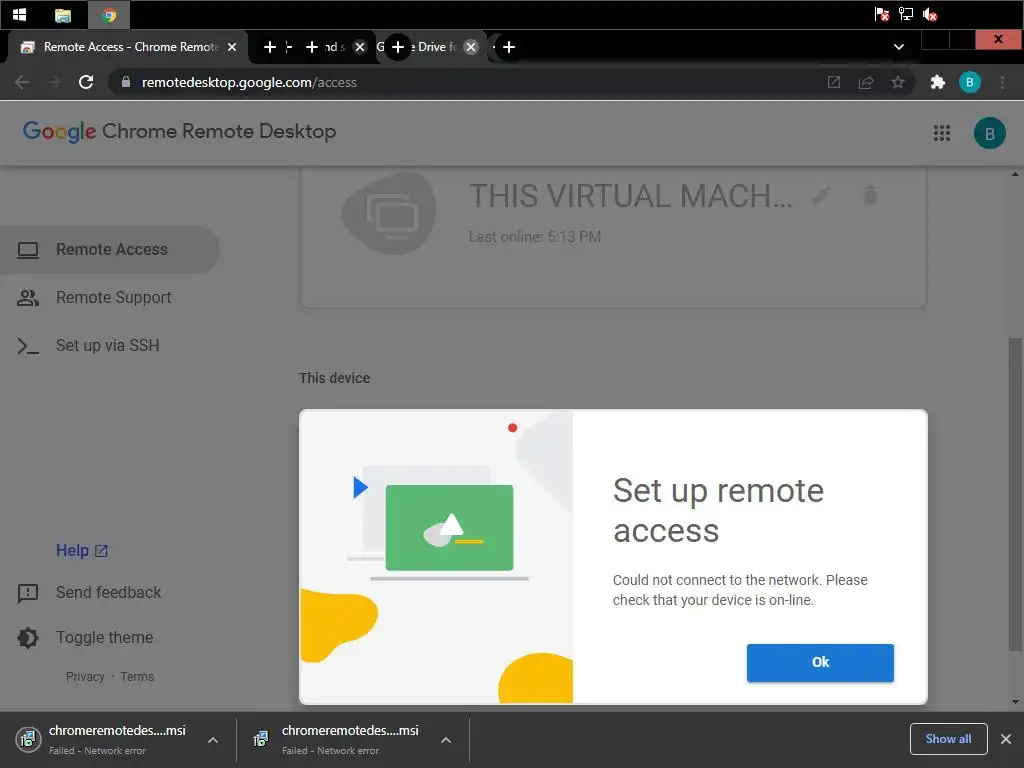Click the "Last online: 5:13 PM" text
This screenshot has height=768, width=1024.
[535, 236]
